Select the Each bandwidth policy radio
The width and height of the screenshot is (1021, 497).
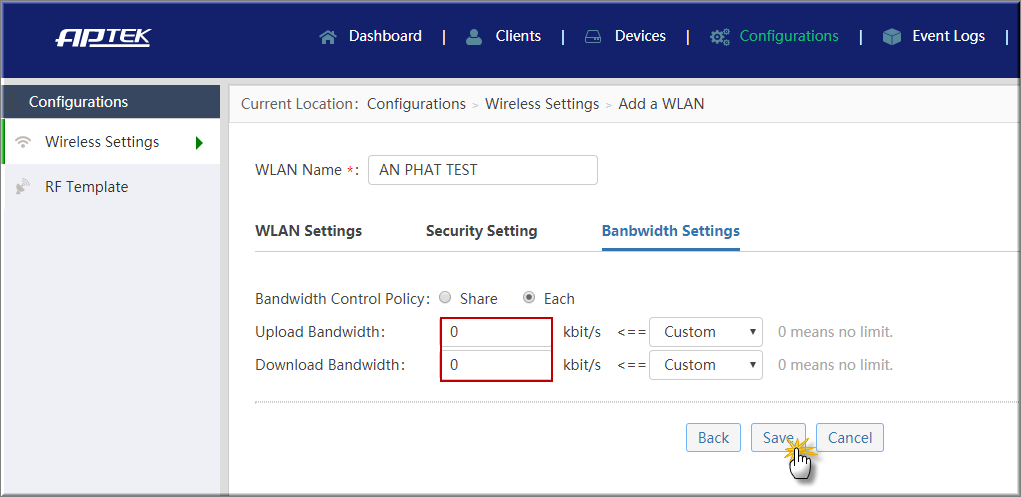pyautogui.click(x=529, y=298)
